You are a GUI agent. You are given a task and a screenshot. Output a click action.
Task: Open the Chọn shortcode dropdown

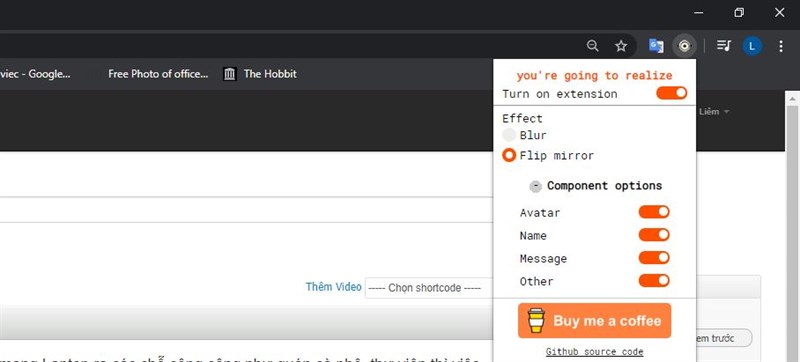pyautogui.click(x=429, y=288)
